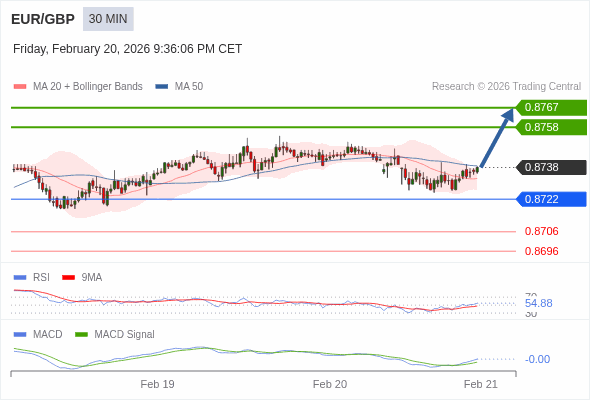The height and width of the screenshot is (400, 590).
Task: Click the Research © 2026 Trading Central credit
Action: (x=506, y=87)
